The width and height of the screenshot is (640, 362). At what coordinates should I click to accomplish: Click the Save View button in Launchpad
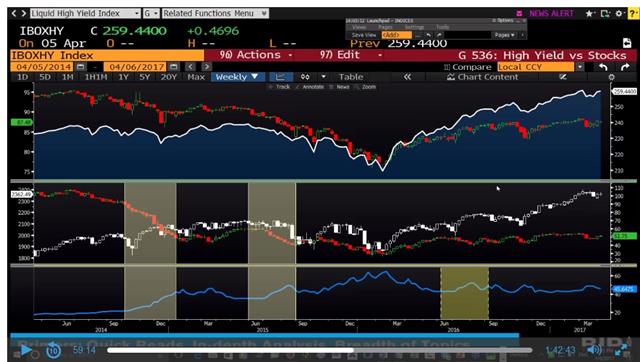[364, 35]
